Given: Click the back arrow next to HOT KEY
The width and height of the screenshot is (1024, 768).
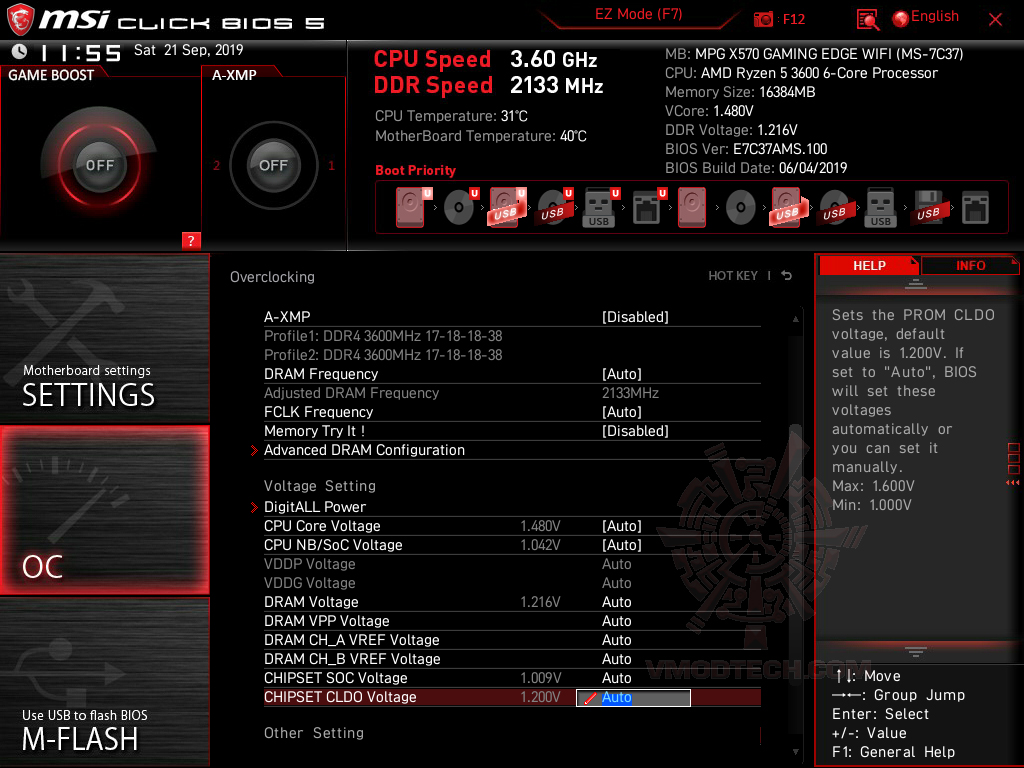Looking at the screenshot, I should click(786, 276).
